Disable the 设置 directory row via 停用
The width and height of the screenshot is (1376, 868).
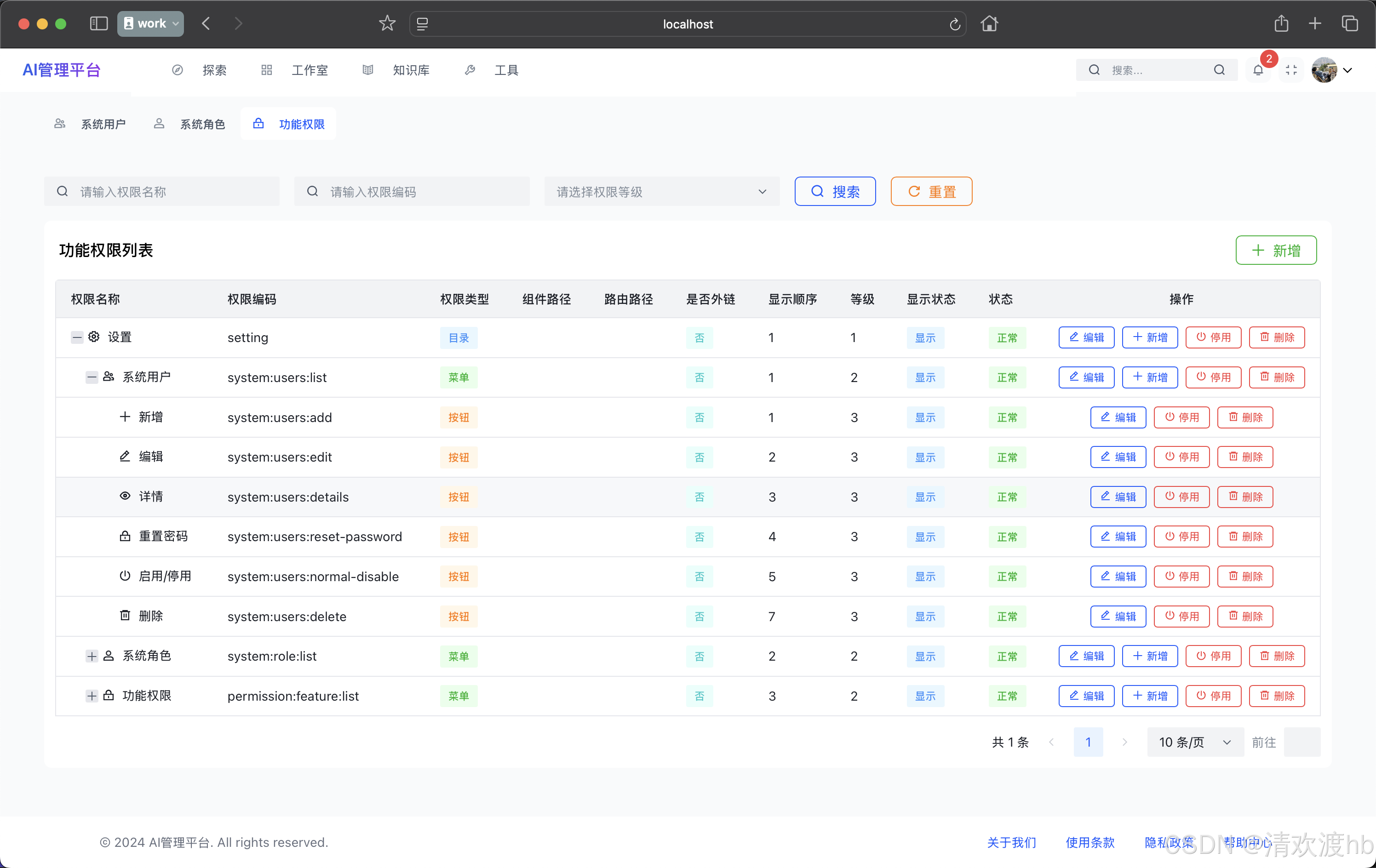(x=1213, y=337)
